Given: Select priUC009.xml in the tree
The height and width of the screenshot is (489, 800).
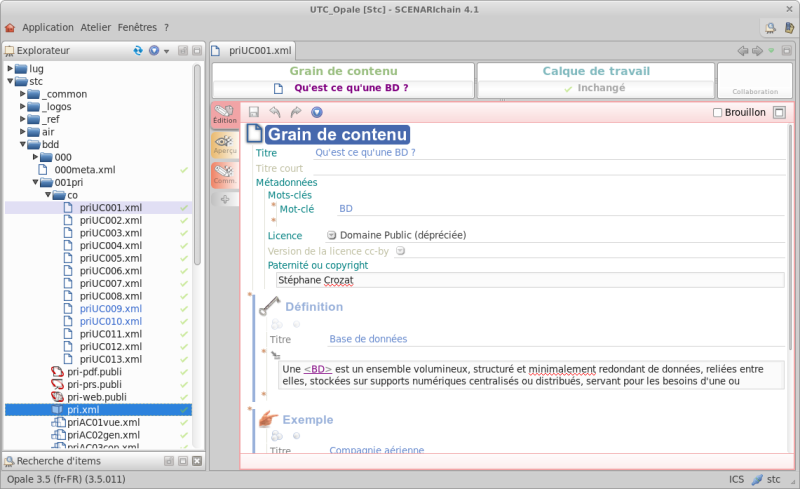Looking at the screenshot, I should click(x=111, y=309).
